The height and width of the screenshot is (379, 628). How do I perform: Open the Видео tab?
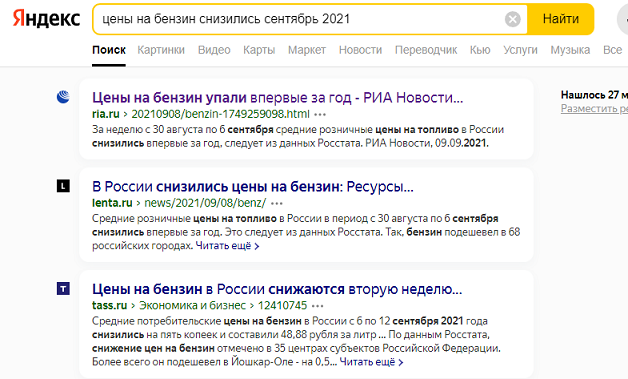pos(214,50)
